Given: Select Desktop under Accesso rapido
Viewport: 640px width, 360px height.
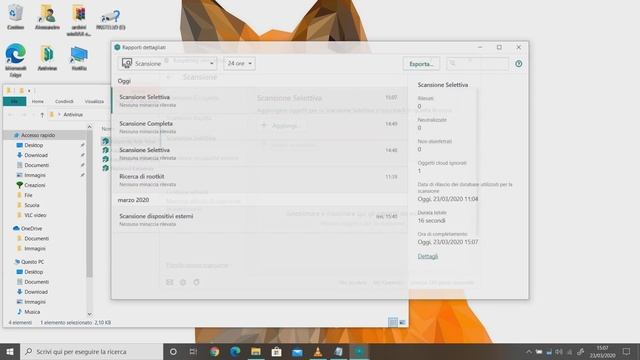Looking at the screenshot, I should point(33,145).
